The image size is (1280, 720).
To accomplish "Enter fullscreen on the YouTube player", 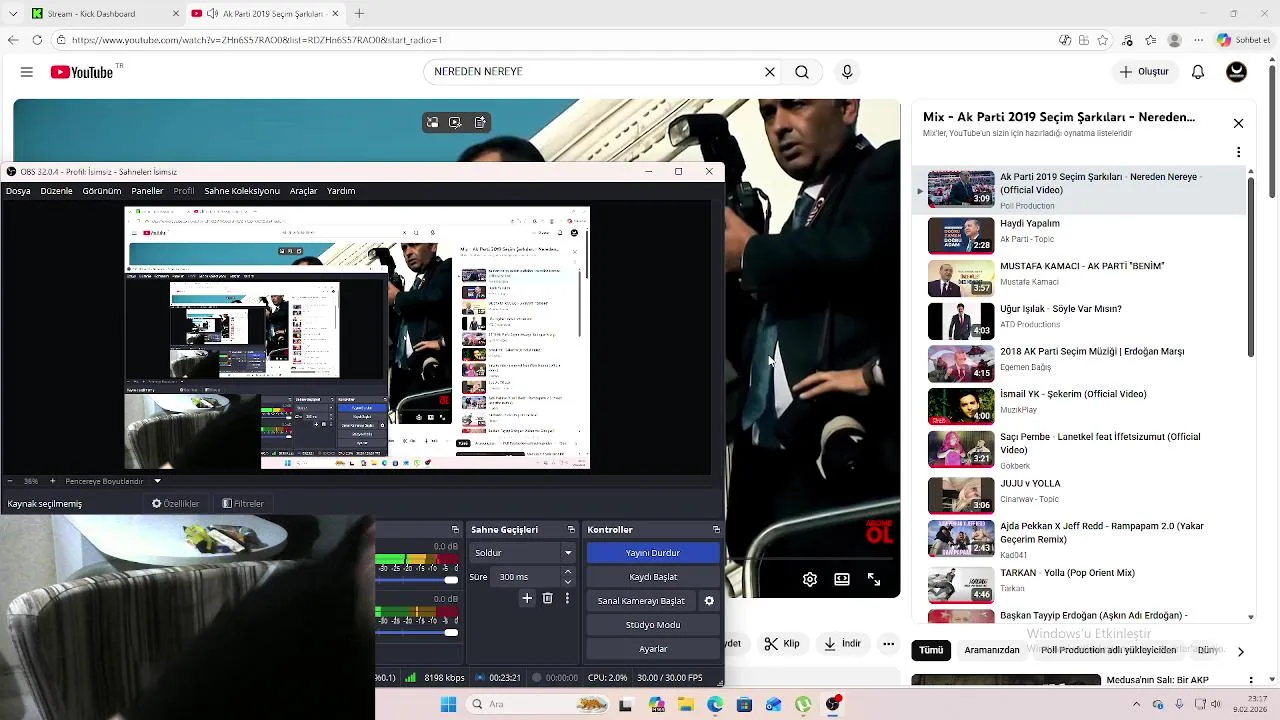I will (874, 579).
